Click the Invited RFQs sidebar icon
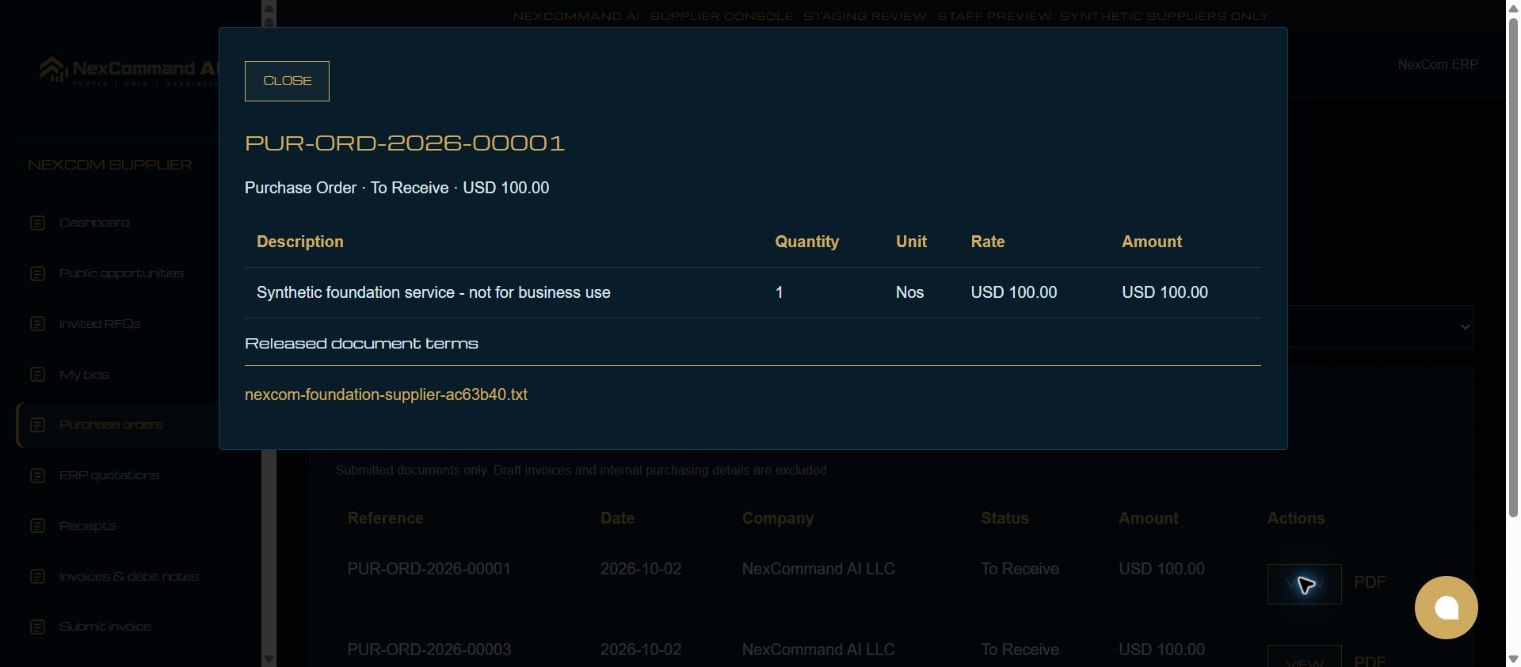The height and width of the screenshot is (667, 1521). (38, 324)
